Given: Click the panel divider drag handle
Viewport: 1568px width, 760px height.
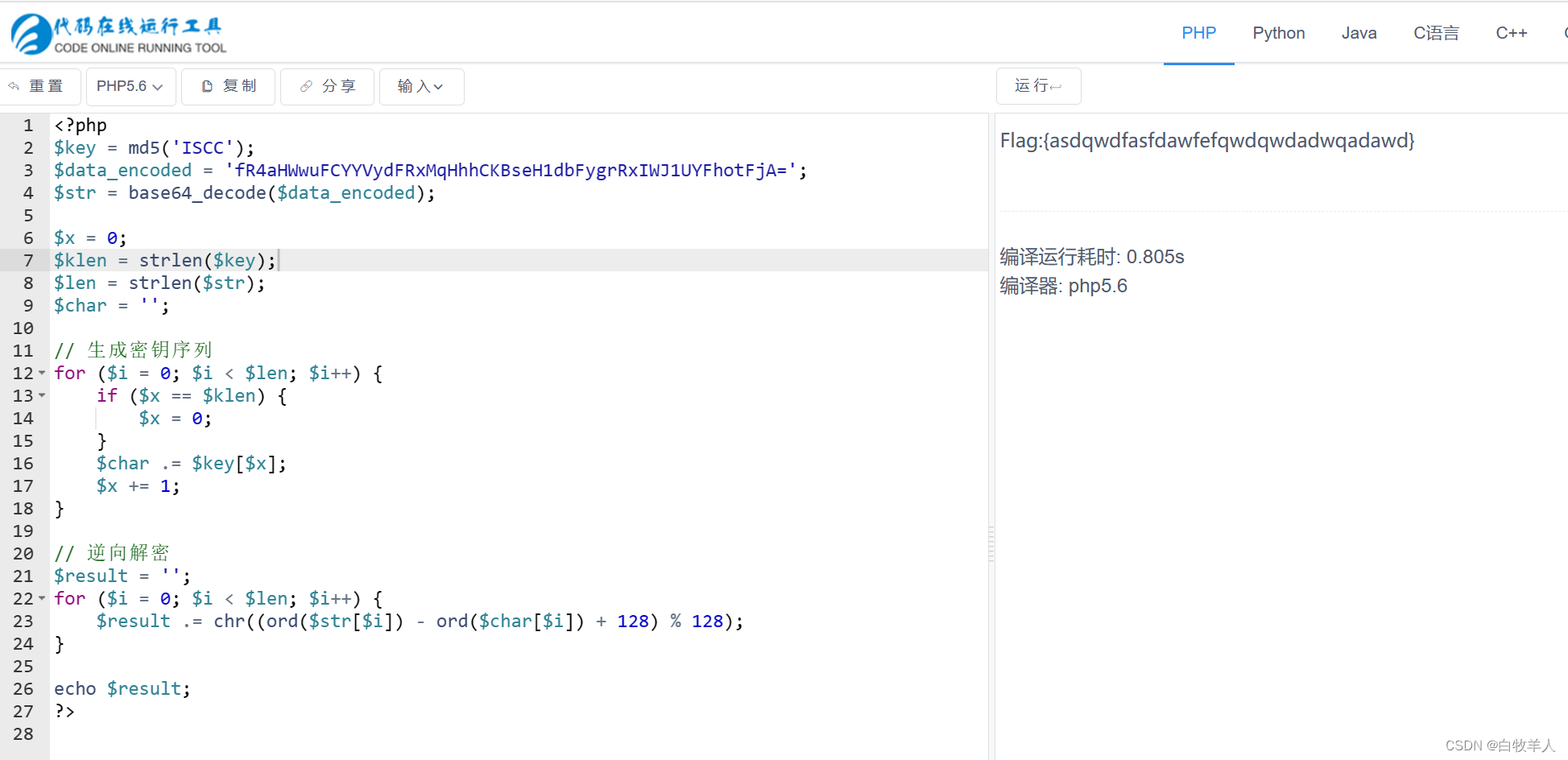Looking at the screenshot, I should tap(991, 544).
